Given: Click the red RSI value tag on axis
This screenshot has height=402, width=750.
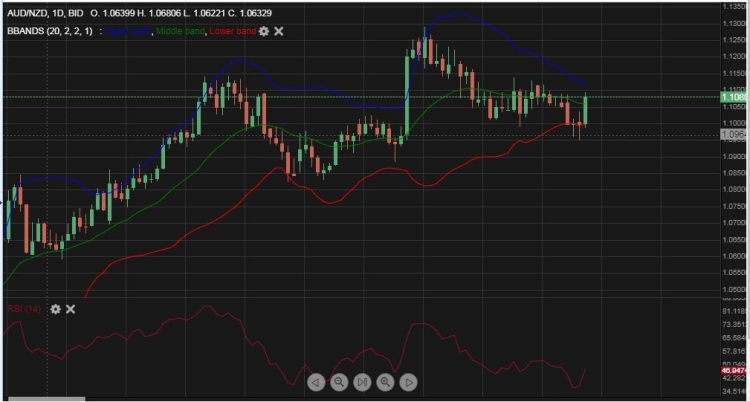Looking at the screenshot, I should pyautogui.click(x=734, y=369).
